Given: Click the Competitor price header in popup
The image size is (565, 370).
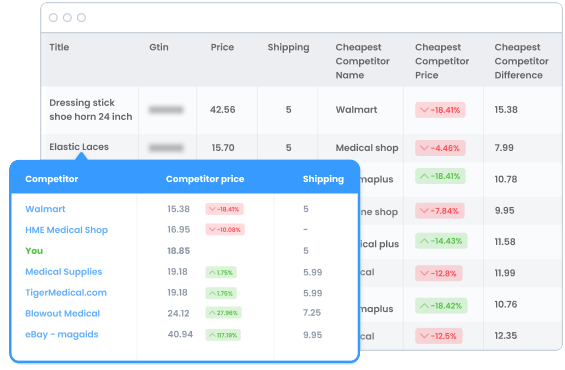Looking at the screenshot, I should [x=205, y=179].
